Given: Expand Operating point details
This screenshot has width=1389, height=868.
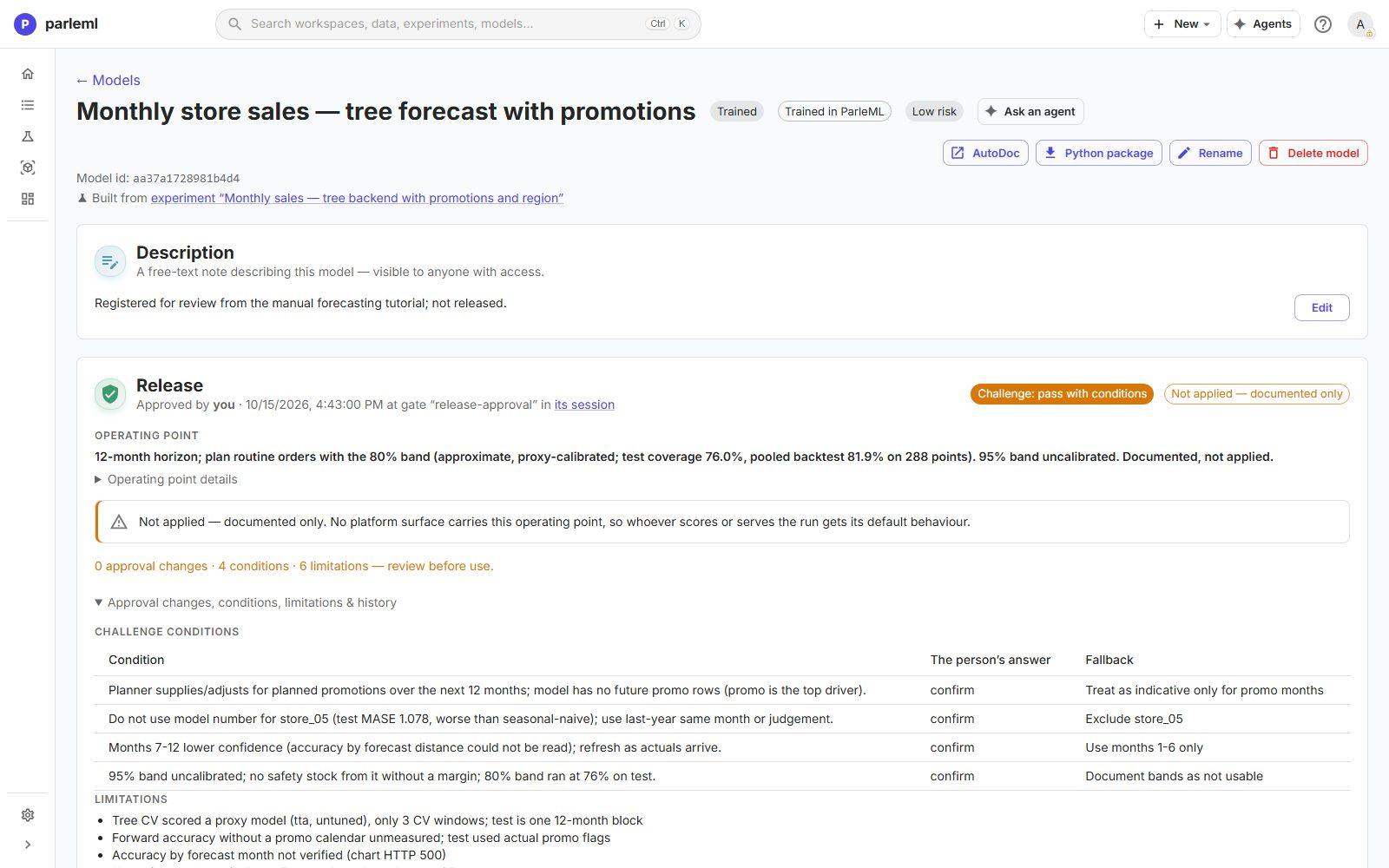Looking at the screenshot, I should point(166,479).
